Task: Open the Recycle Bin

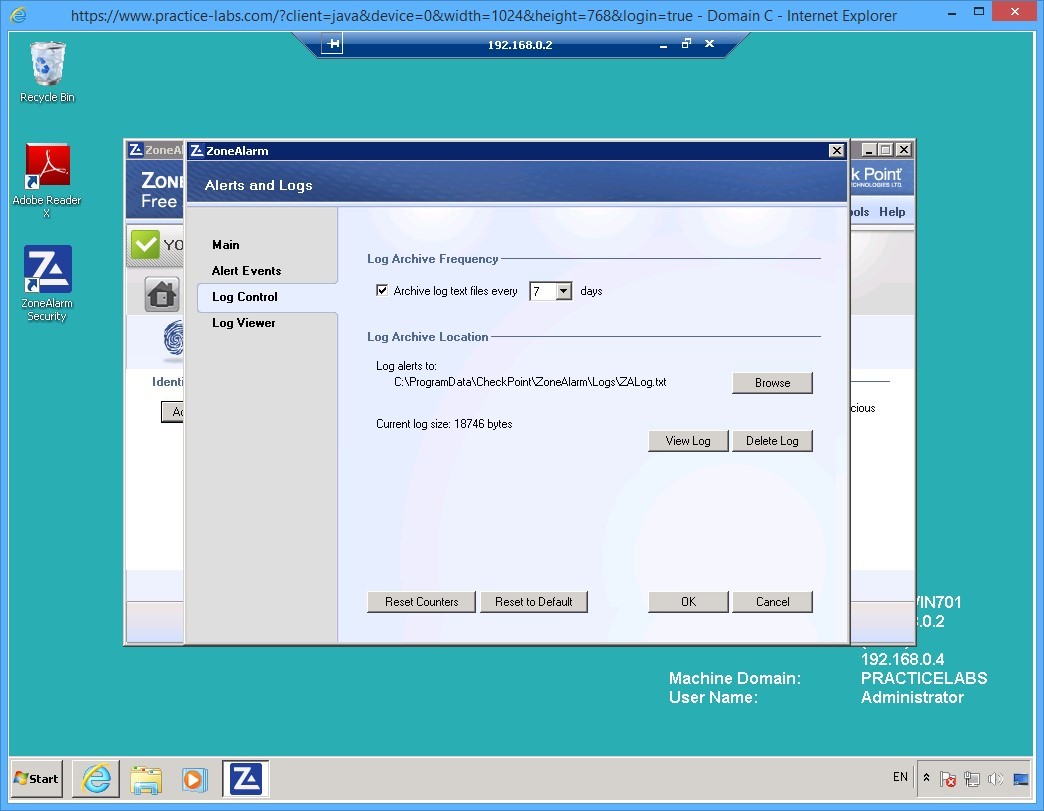Action: [46, 63]
